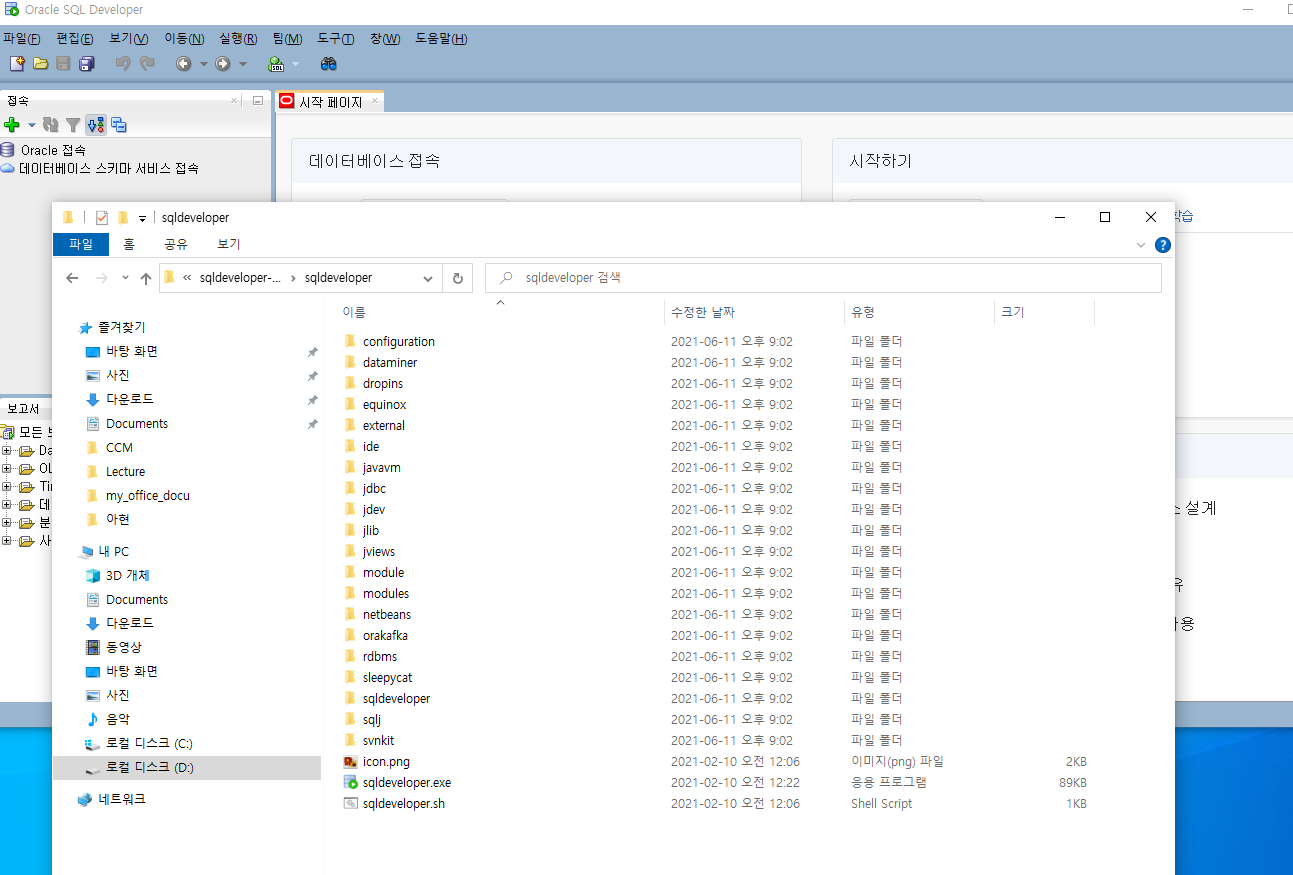Open Explorer address bar history dropdown

[x=428, y=278]
